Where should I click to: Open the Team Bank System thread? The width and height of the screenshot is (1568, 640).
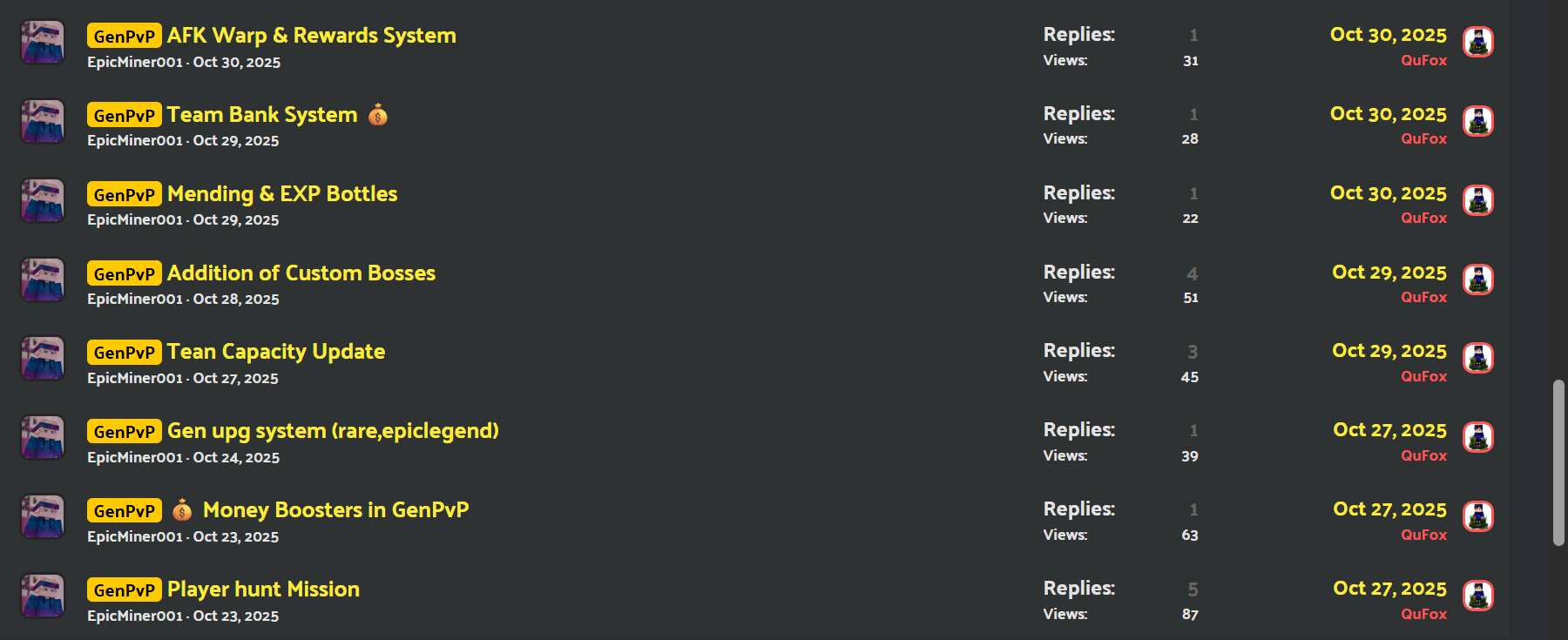[262, 115]
